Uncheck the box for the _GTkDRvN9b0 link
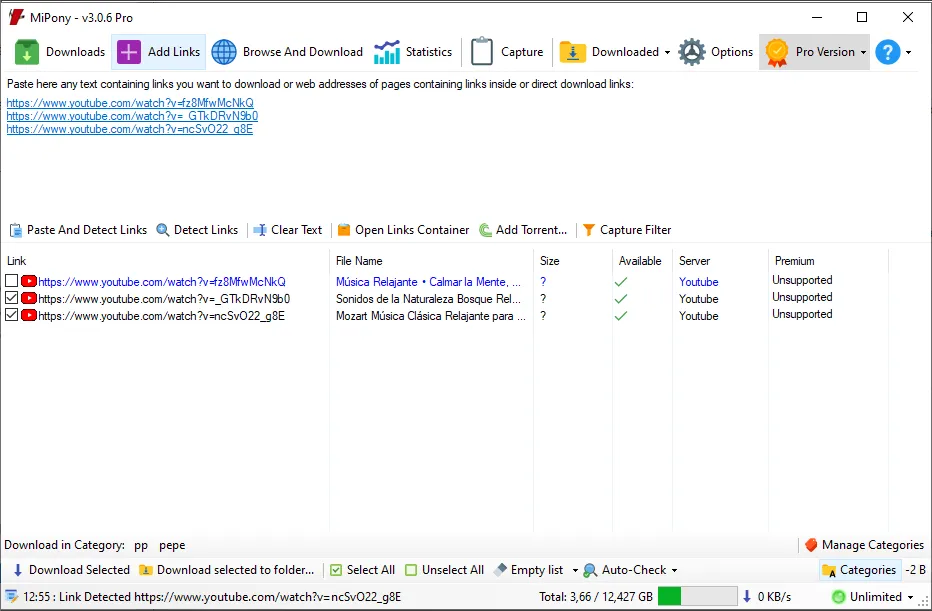Screen dimensions: 932x611 point(11,298)
